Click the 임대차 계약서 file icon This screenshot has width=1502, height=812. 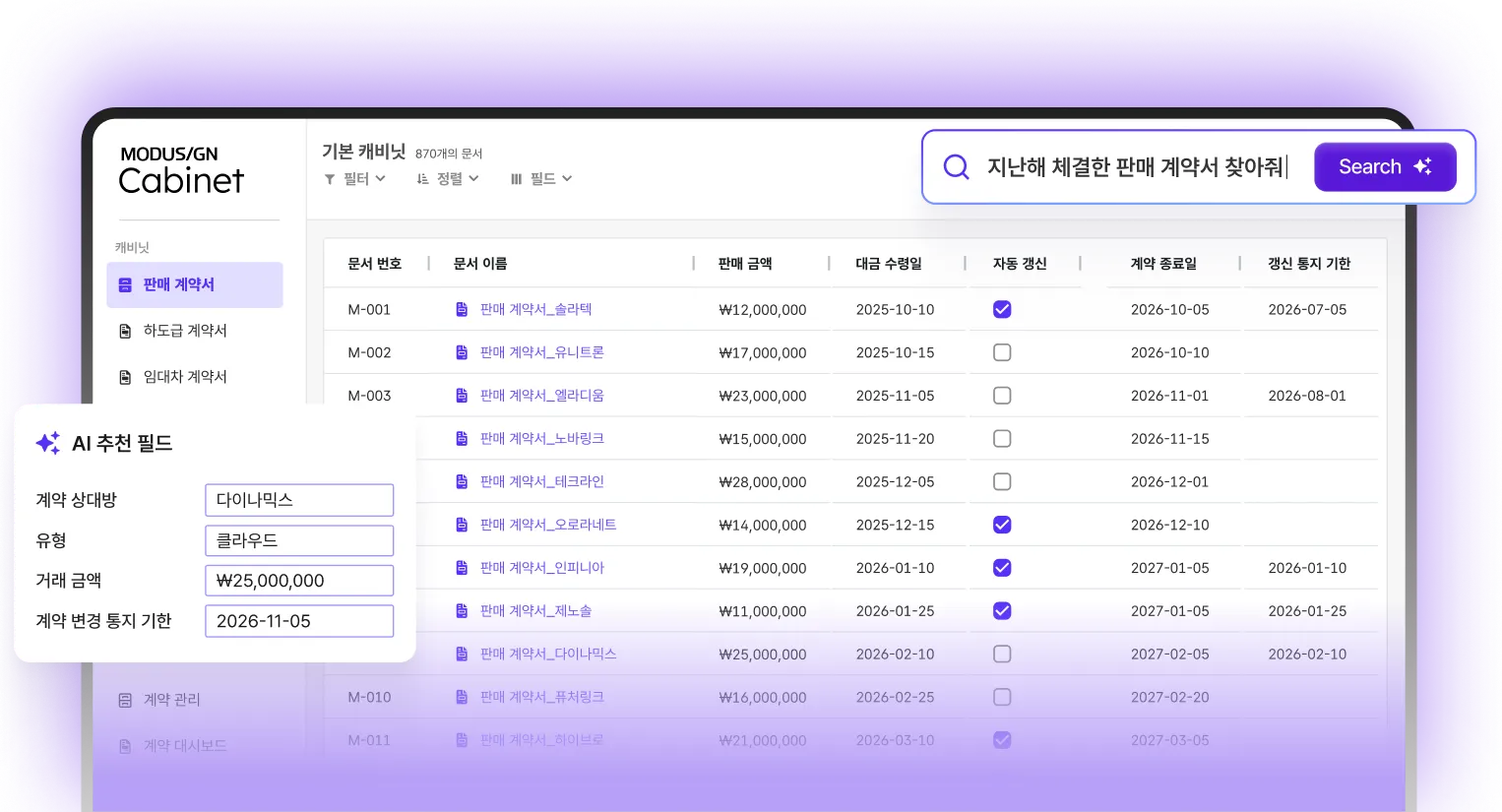point(123,376)
